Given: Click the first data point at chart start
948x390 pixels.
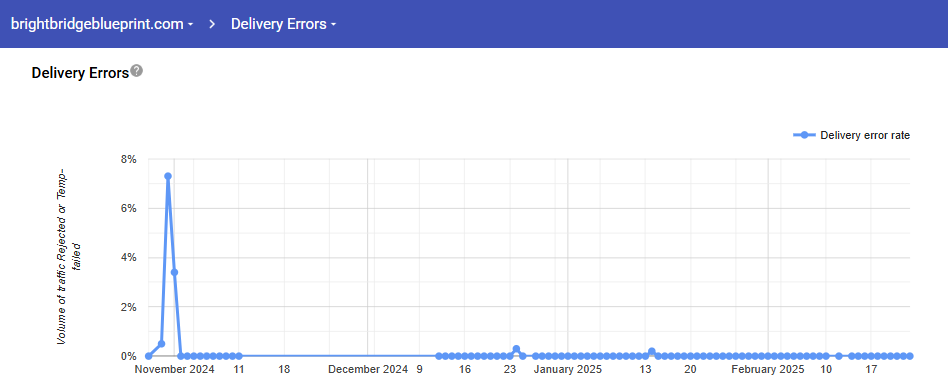Looking at the screenshot, I should (149, 356).
